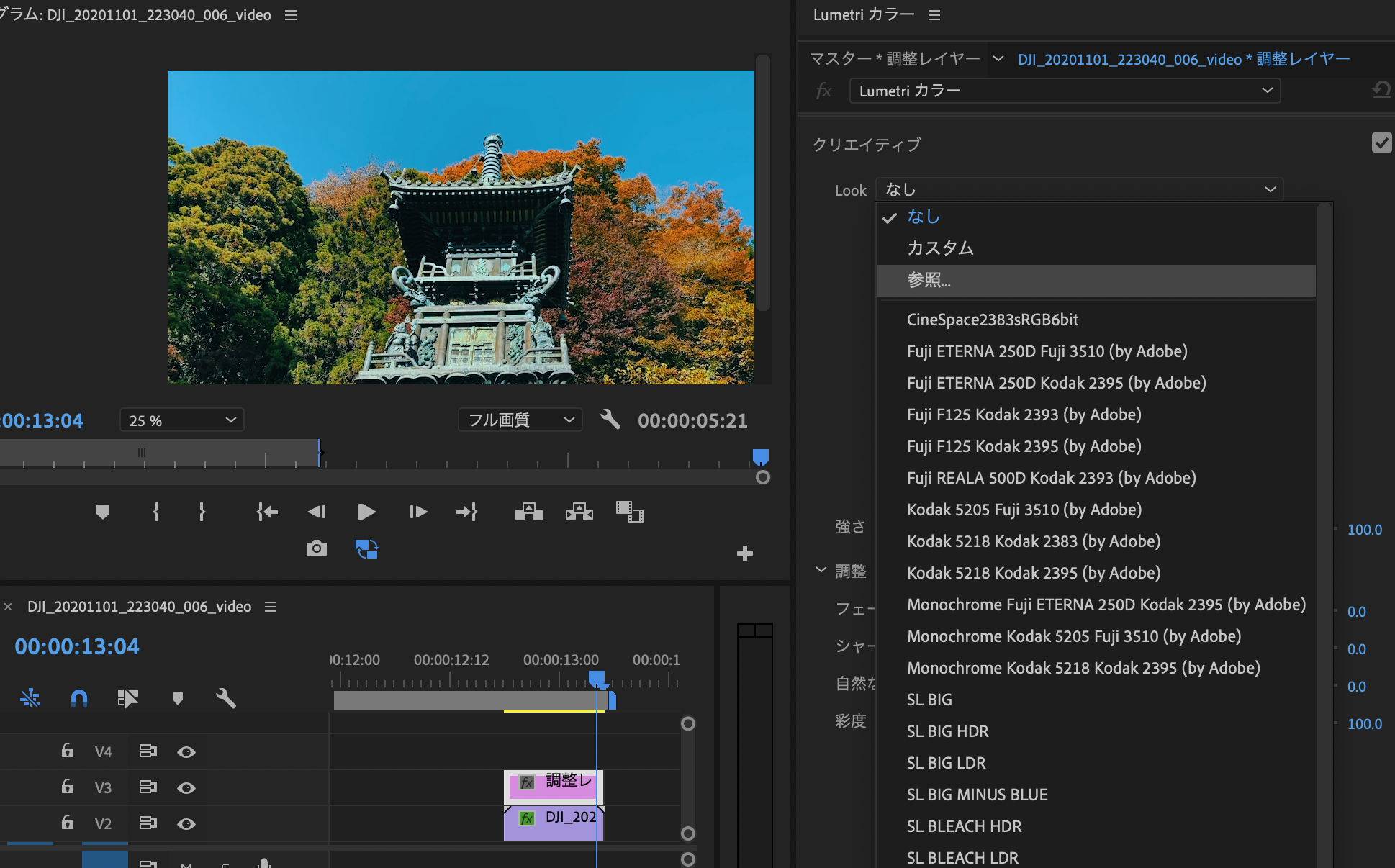Click the Lift button
Image resolution: width=1395 pixels, height=868 pixels.
point(529,512)
